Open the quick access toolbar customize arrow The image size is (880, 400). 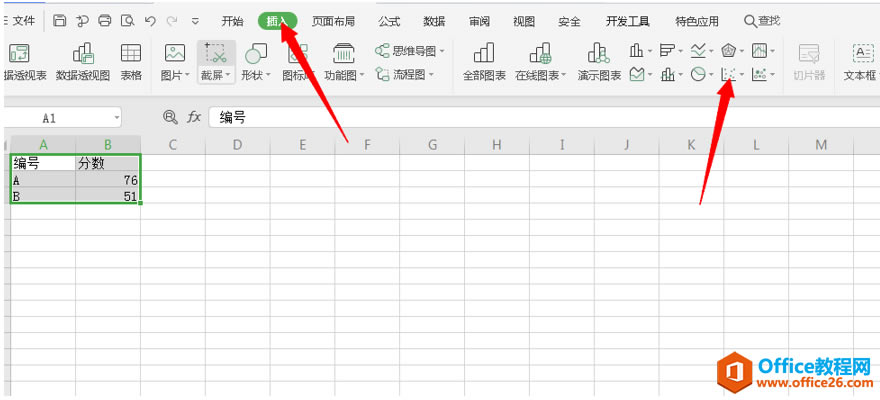point(195,21)
